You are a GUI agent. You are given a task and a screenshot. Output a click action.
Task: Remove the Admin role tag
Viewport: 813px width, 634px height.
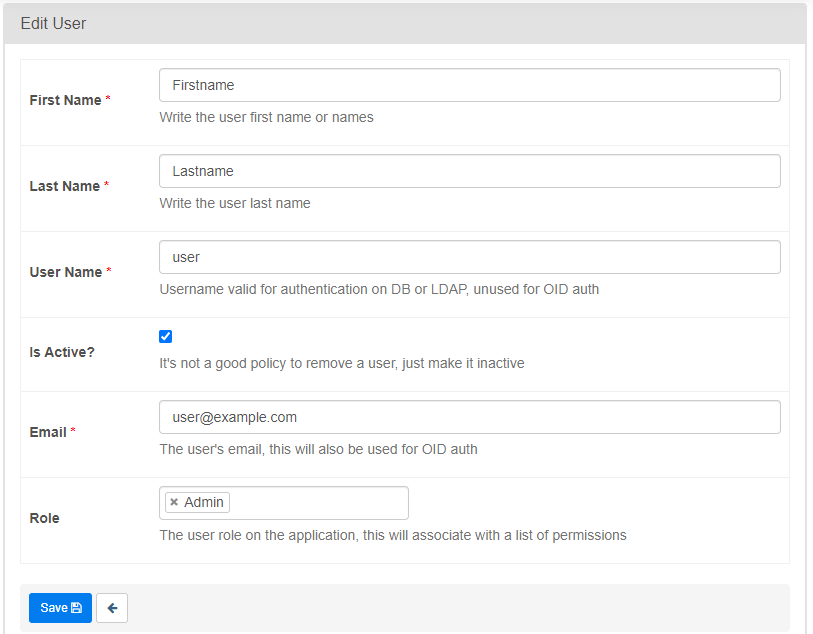tap(174, 502)
